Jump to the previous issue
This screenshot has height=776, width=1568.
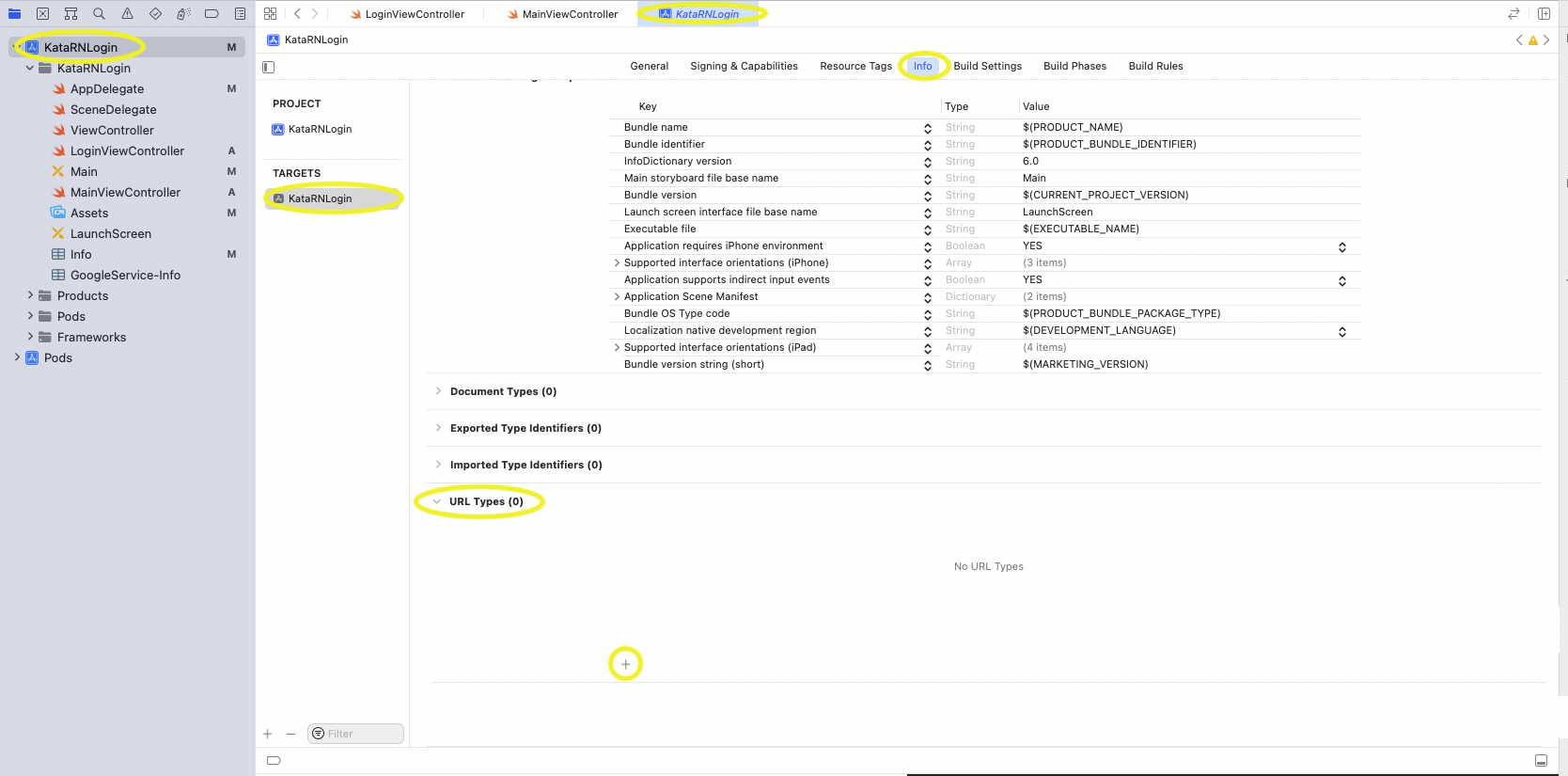tap(1519, 40)
